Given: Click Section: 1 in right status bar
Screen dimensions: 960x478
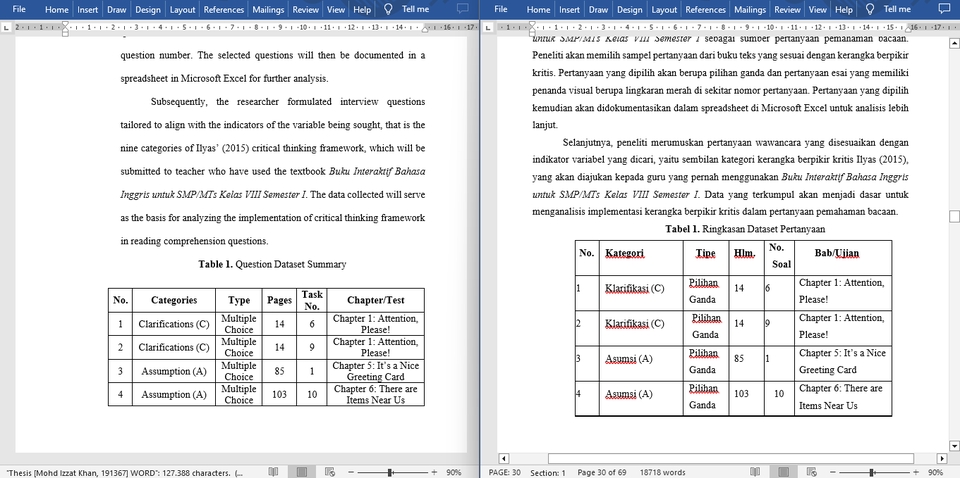Looking at the screenshot, I should pyautogui.click(x=548, y=472).
